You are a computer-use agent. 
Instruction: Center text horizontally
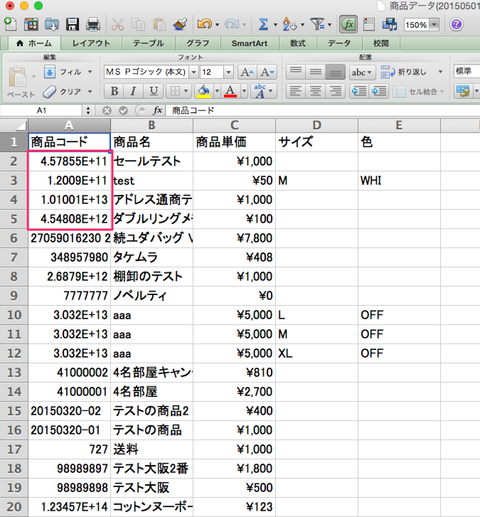315,91
